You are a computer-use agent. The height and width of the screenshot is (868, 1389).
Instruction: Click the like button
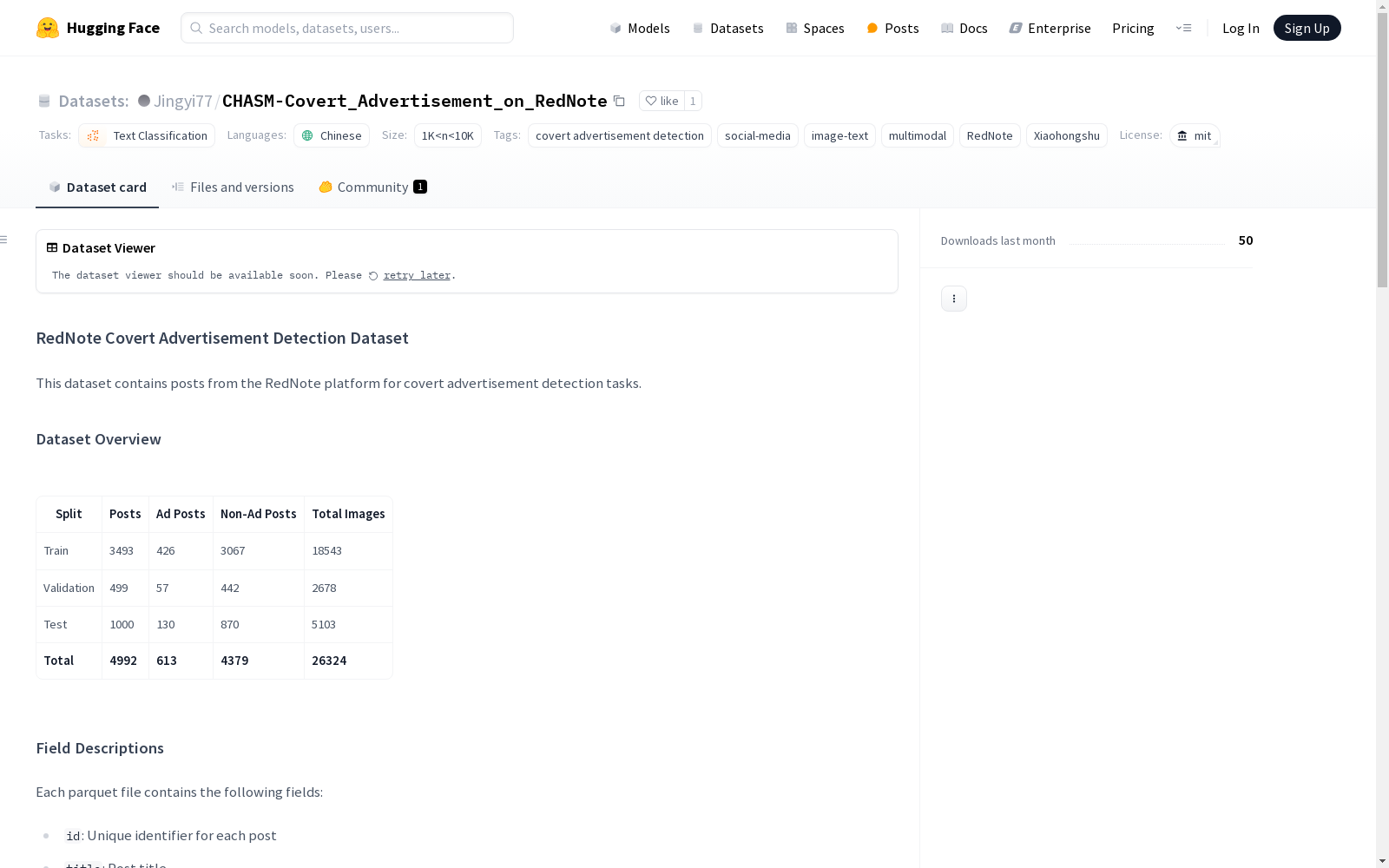coord(662,101)
